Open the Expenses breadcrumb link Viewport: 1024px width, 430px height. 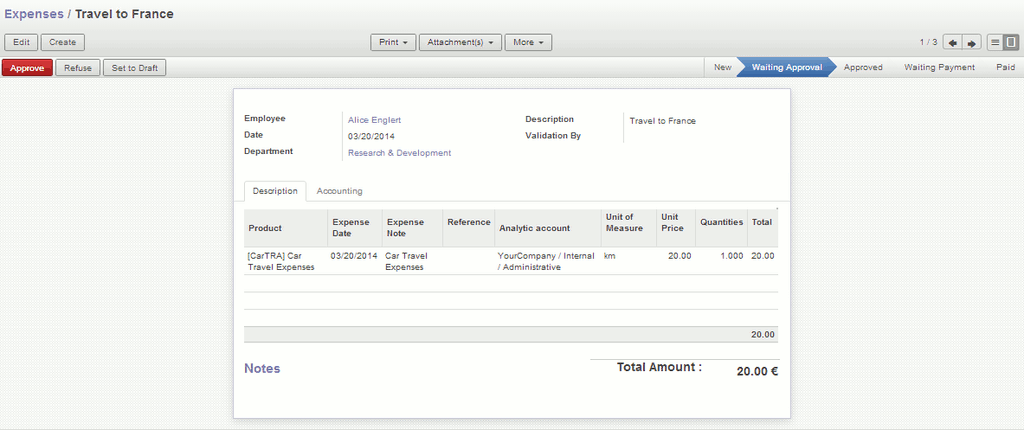coord(33,14)
